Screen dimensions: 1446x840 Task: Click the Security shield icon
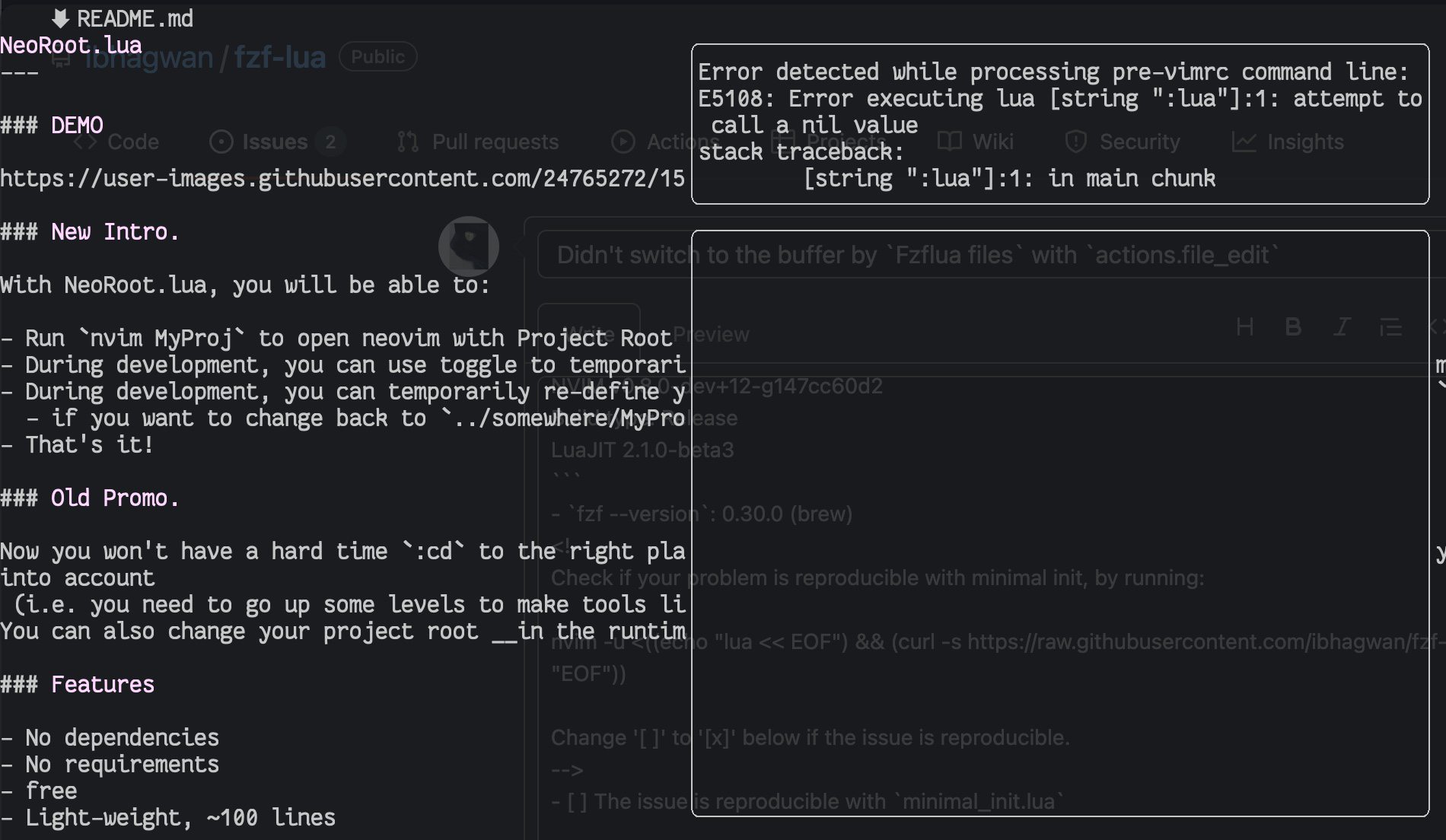point(1075,142)
